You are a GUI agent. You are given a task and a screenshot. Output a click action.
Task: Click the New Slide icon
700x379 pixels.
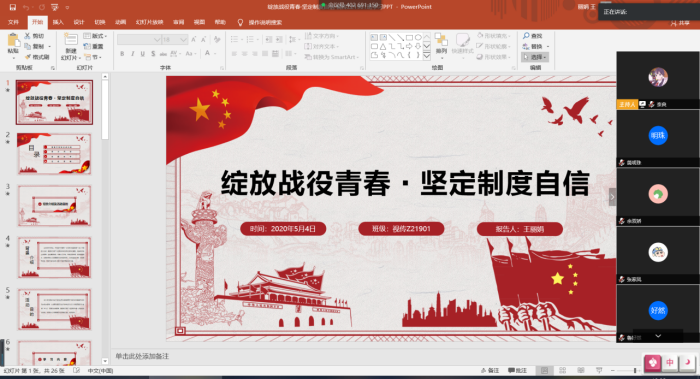(x=71, y=46)
